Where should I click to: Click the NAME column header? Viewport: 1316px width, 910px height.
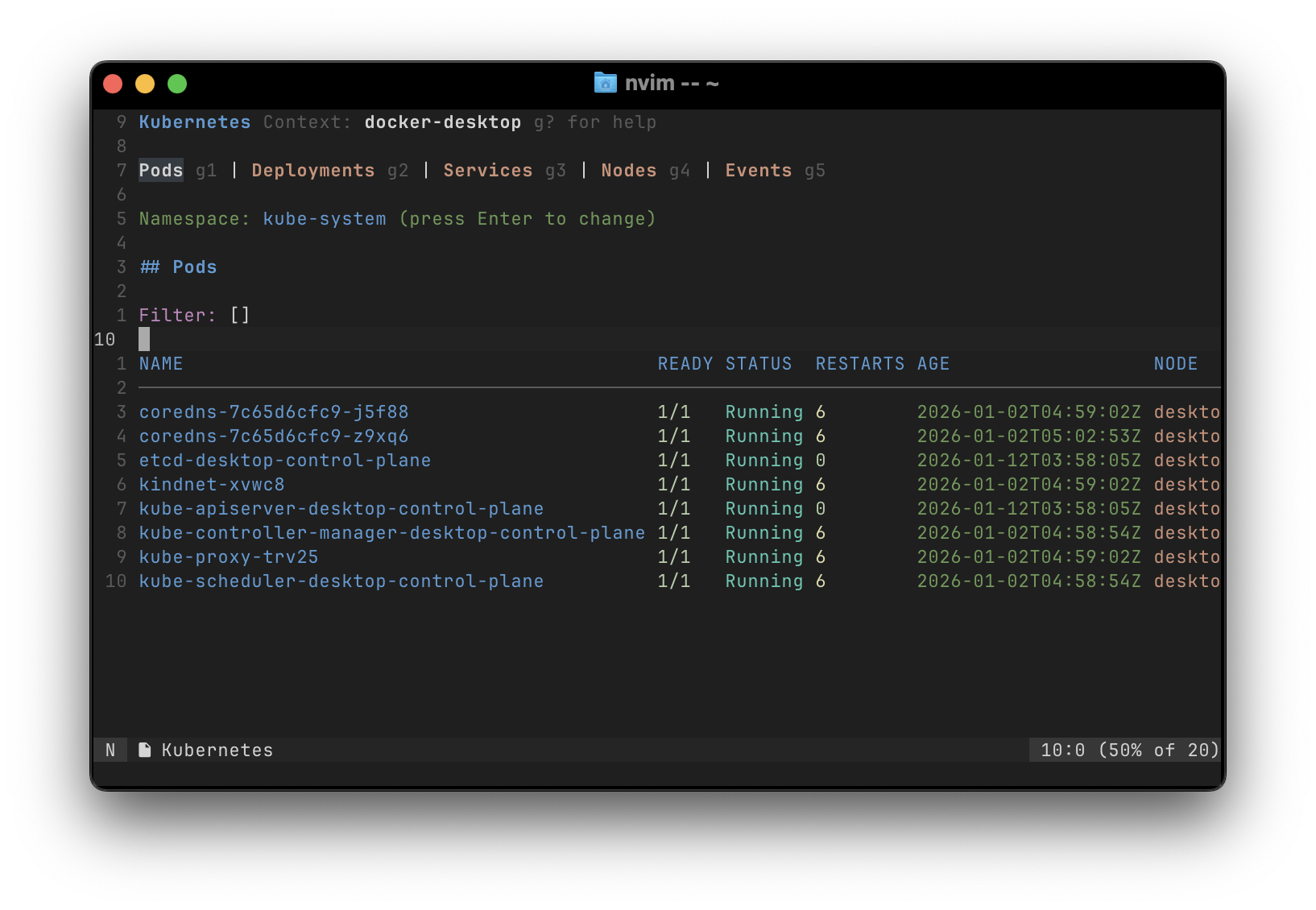tap(161, 363)
